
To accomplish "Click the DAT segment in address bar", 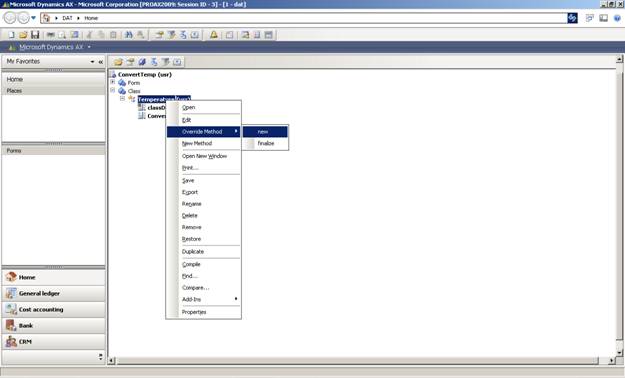I will pos(67,18).
